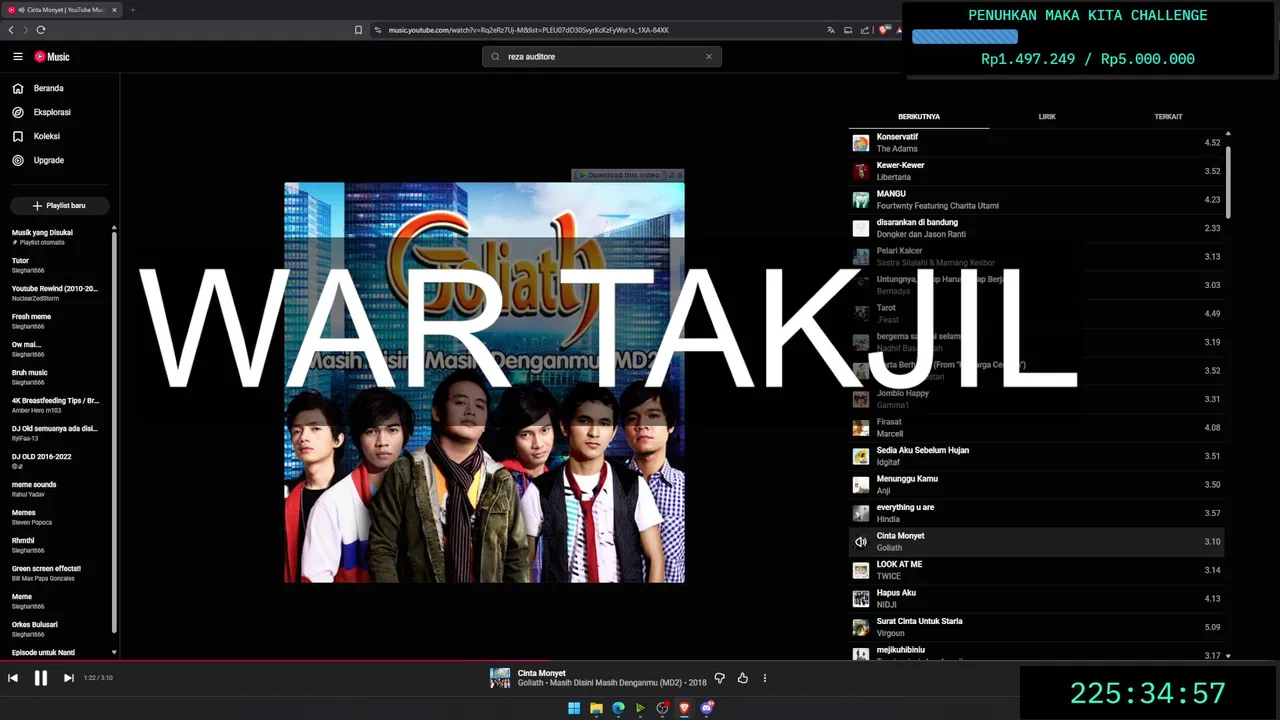Go back in browser
The image size is (1280, 720).
coord(11,30)
